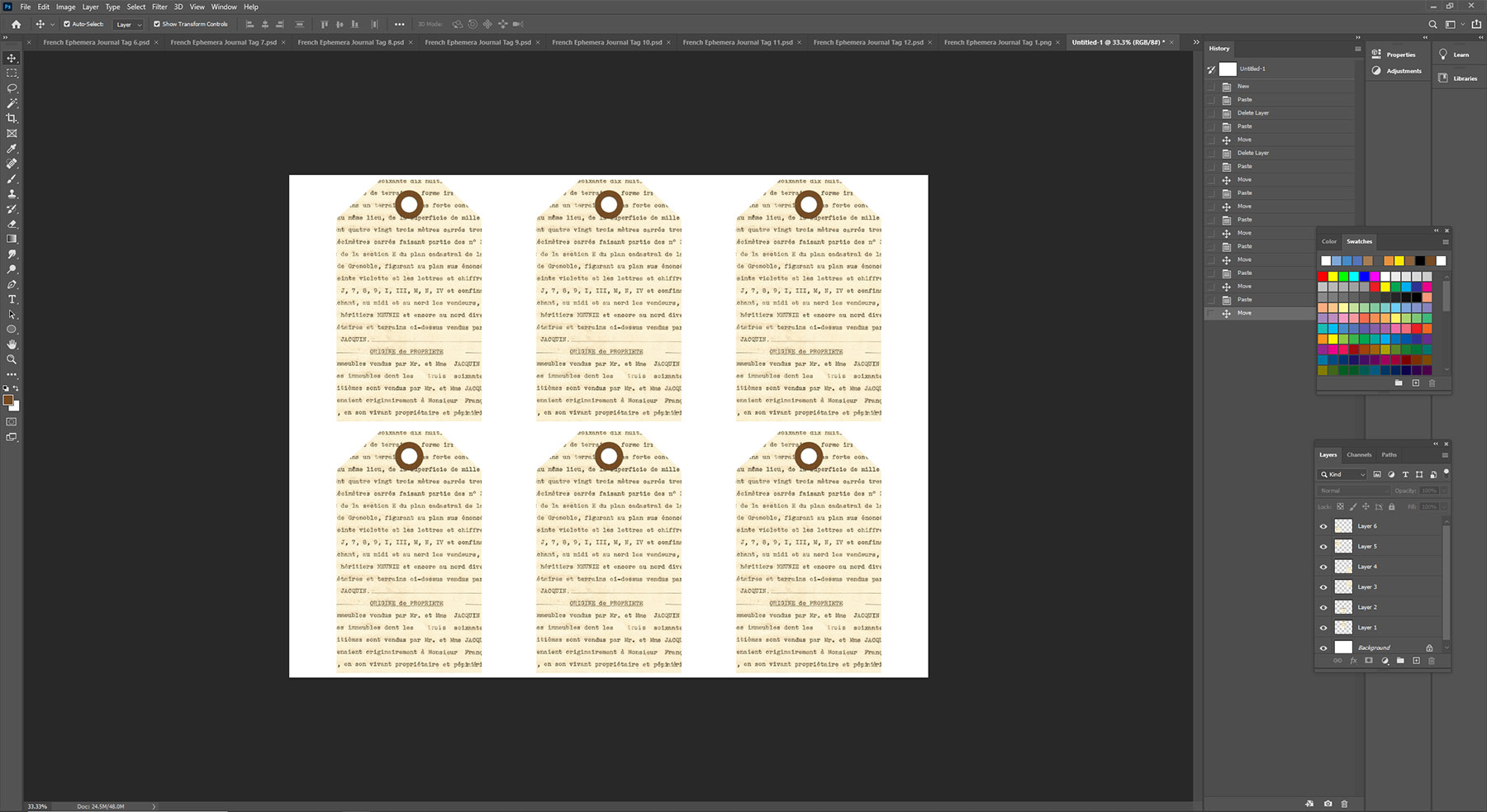This screenshot has height=812, width=1487.
Task: Click Add layer style fx icon
Action: 1353,661
